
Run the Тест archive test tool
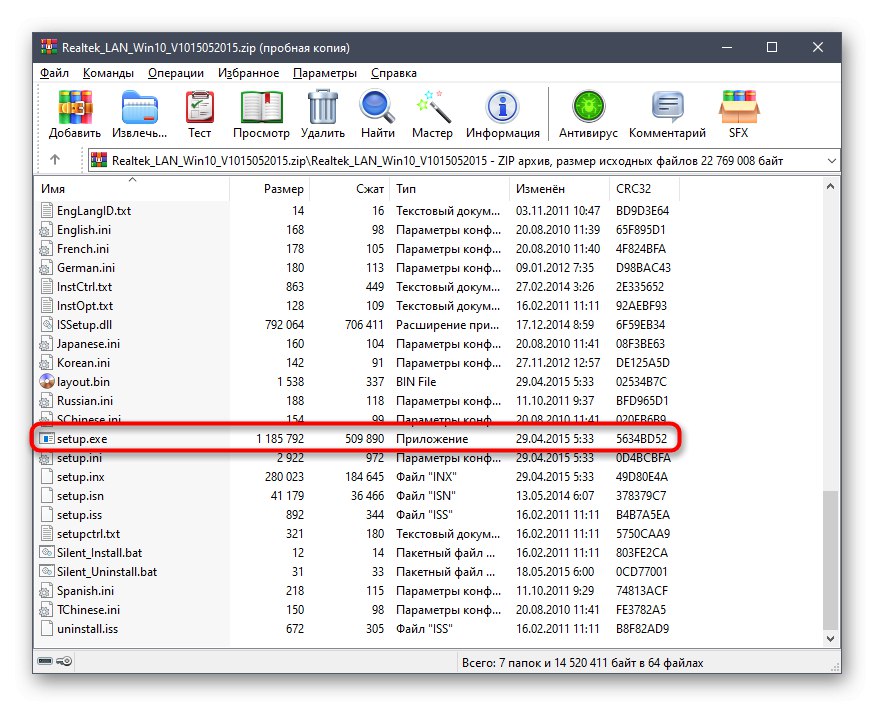[x=200, y=107]
